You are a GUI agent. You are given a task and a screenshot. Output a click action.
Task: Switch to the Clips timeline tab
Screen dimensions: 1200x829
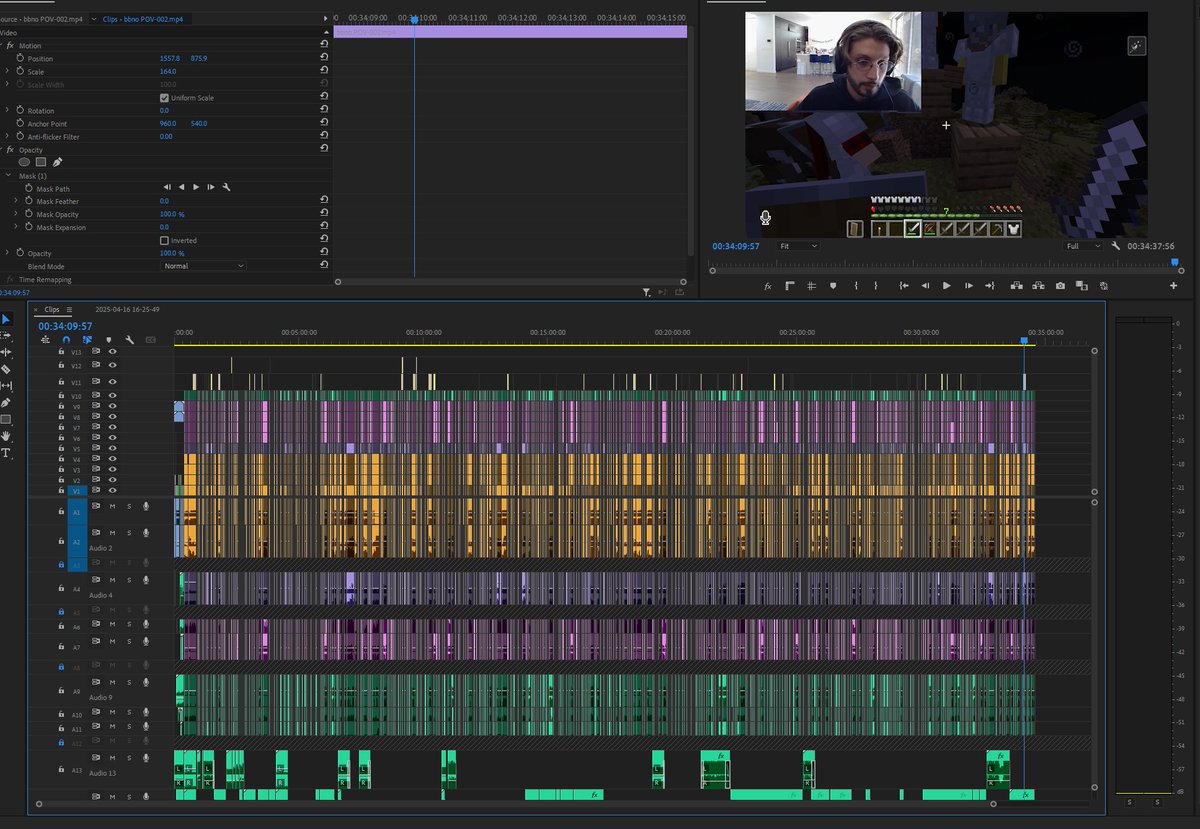click(52, 309)
